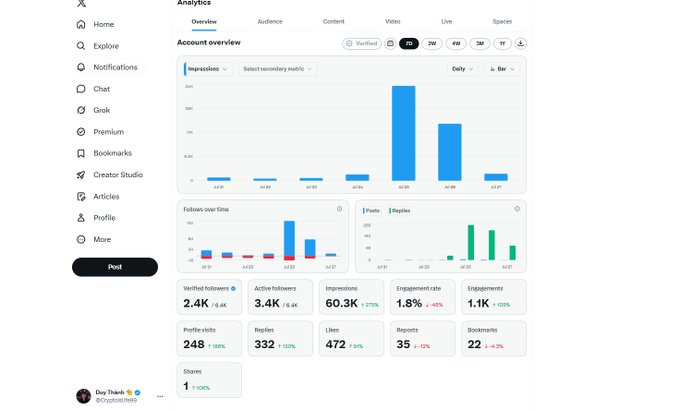
Task: Select the Engagements 1.1K card
Action: [x=494, y=297]
